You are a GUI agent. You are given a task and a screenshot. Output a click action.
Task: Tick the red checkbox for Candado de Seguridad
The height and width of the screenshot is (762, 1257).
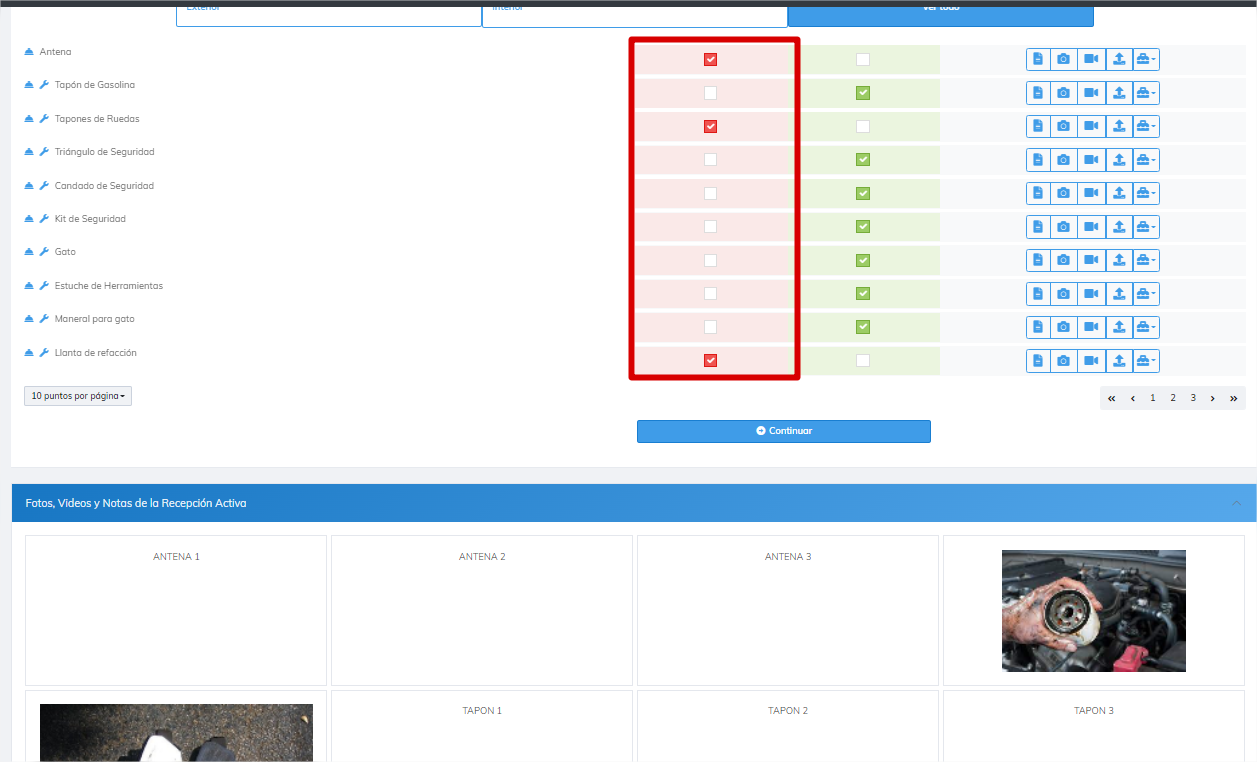click(x=710, y=193)
